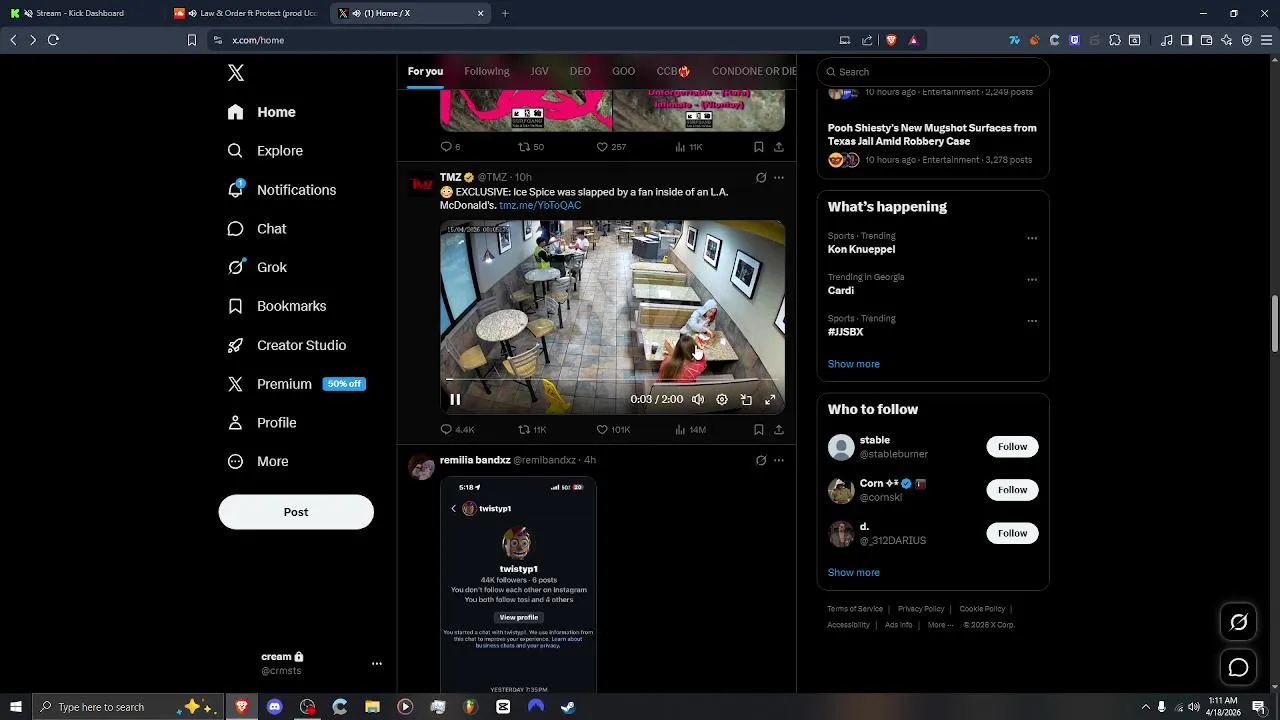This screenshot has height=720, width=1280.
Task: Open Kon Knueppel trend options dots
Action: click(x=1032, y=239)
